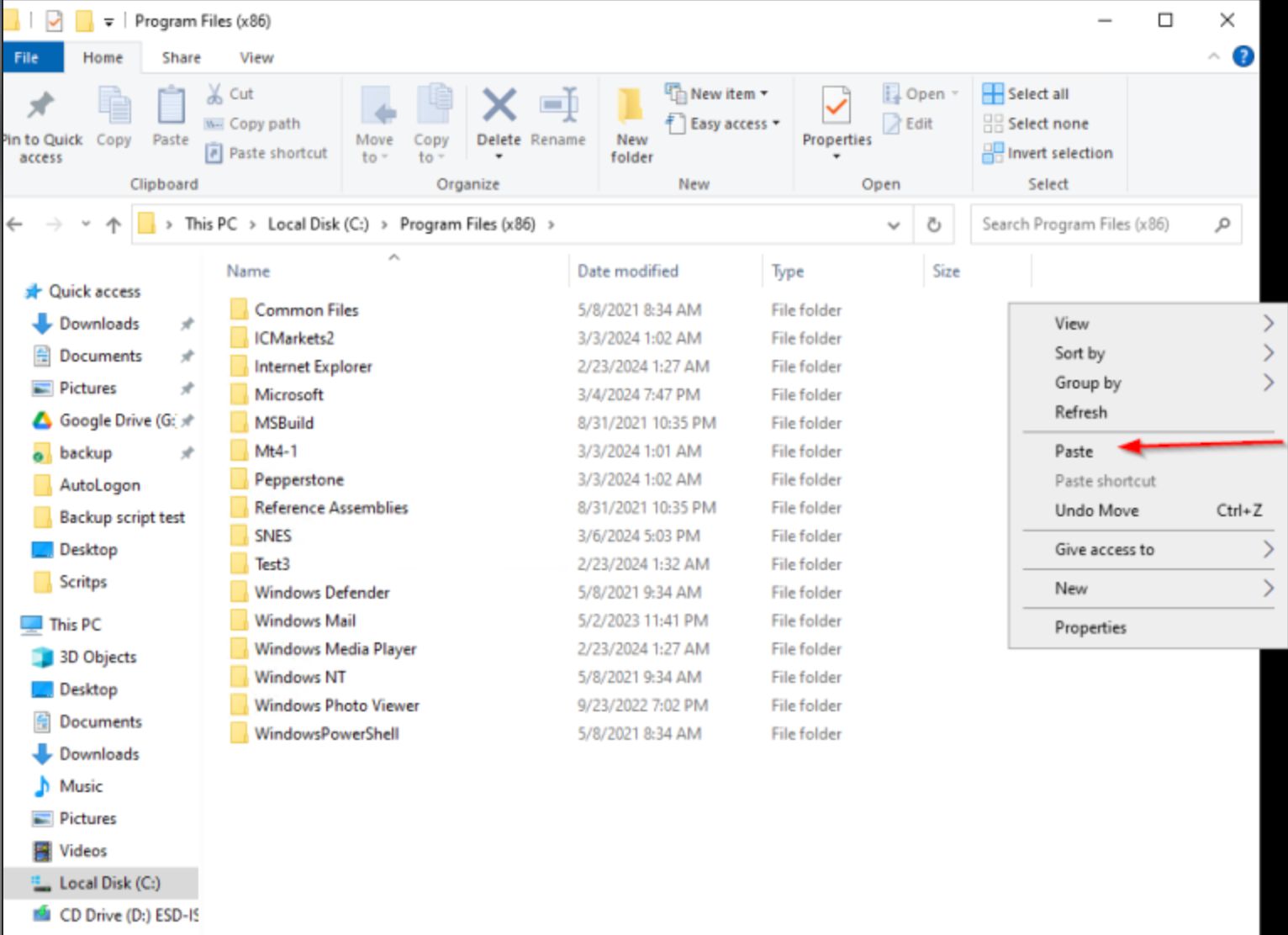
Task: Open the Help question mark icon
Action: pos(1243,56)
